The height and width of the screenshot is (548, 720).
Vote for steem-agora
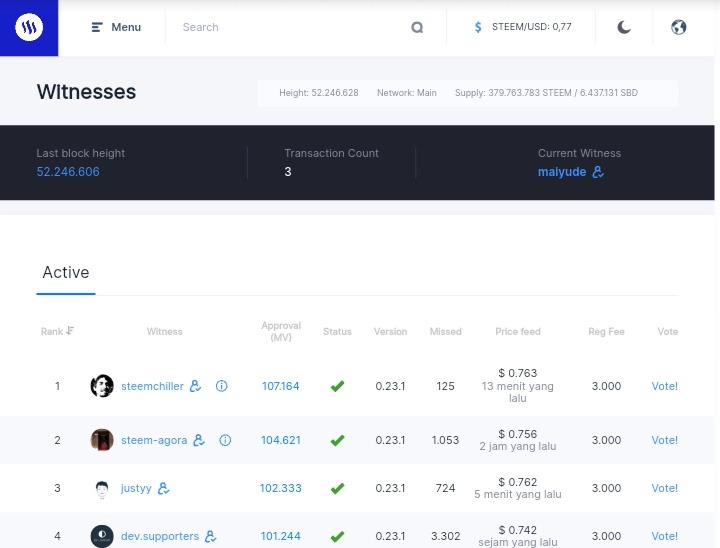(664, 440)
